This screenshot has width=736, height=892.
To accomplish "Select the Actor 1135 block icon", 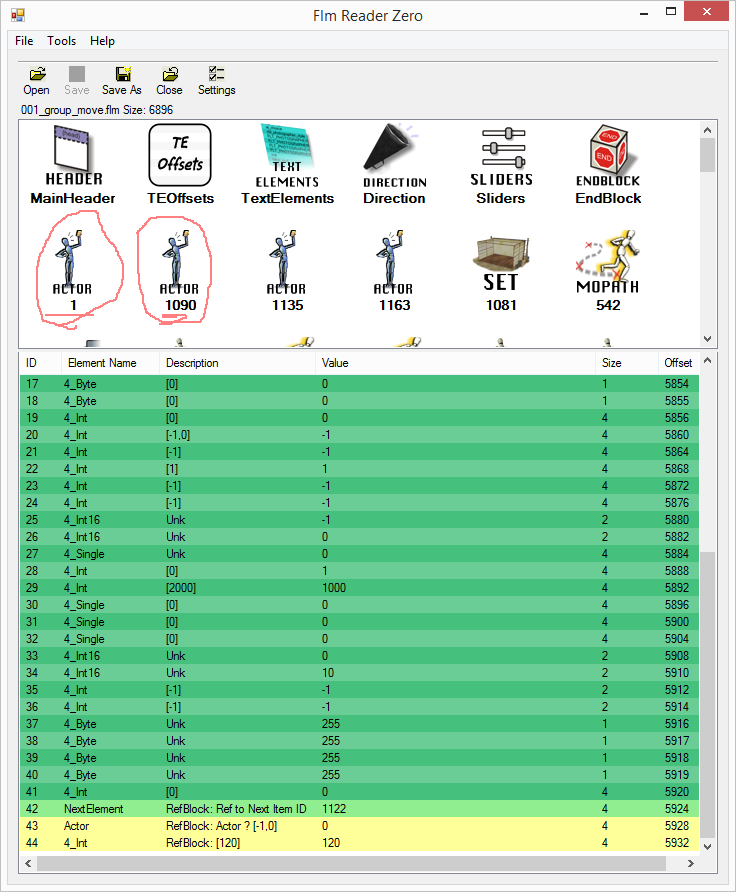I will (287, 271).
